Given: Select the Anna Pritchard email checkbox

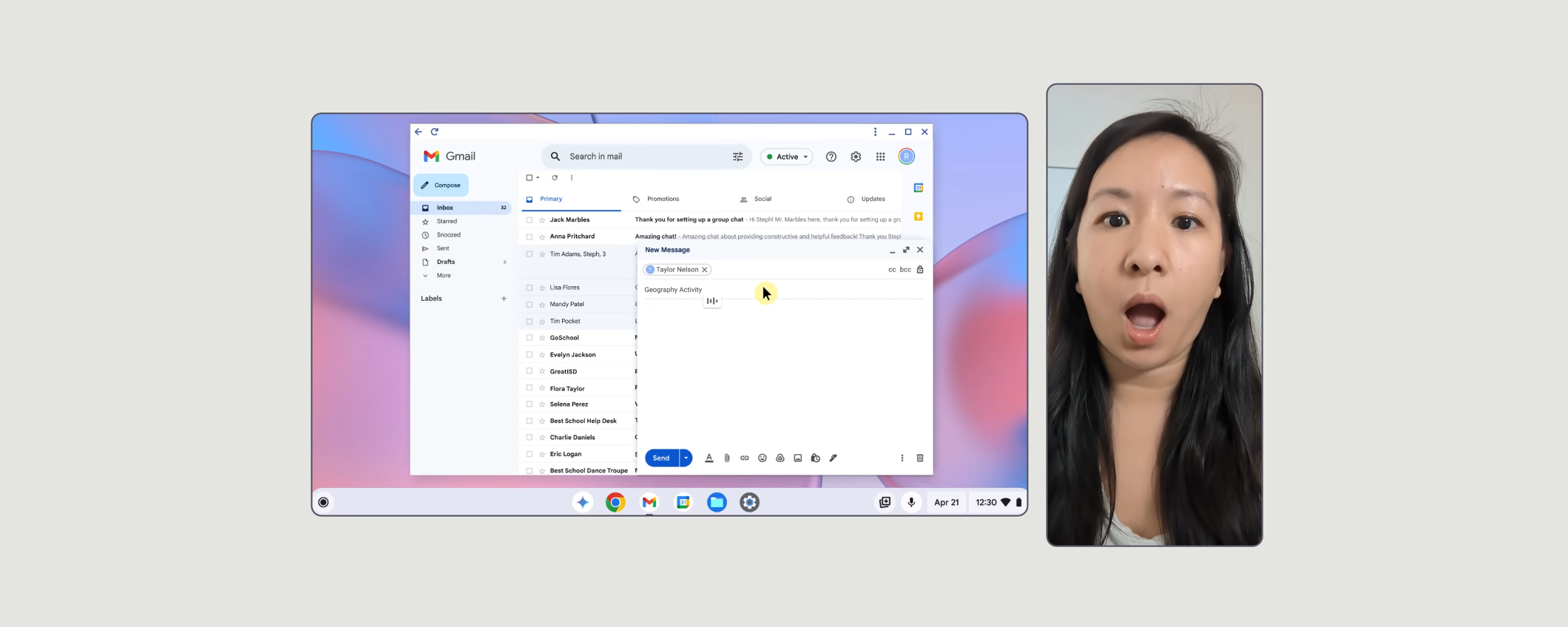Looking at the screenshot, I should (529, 237).
